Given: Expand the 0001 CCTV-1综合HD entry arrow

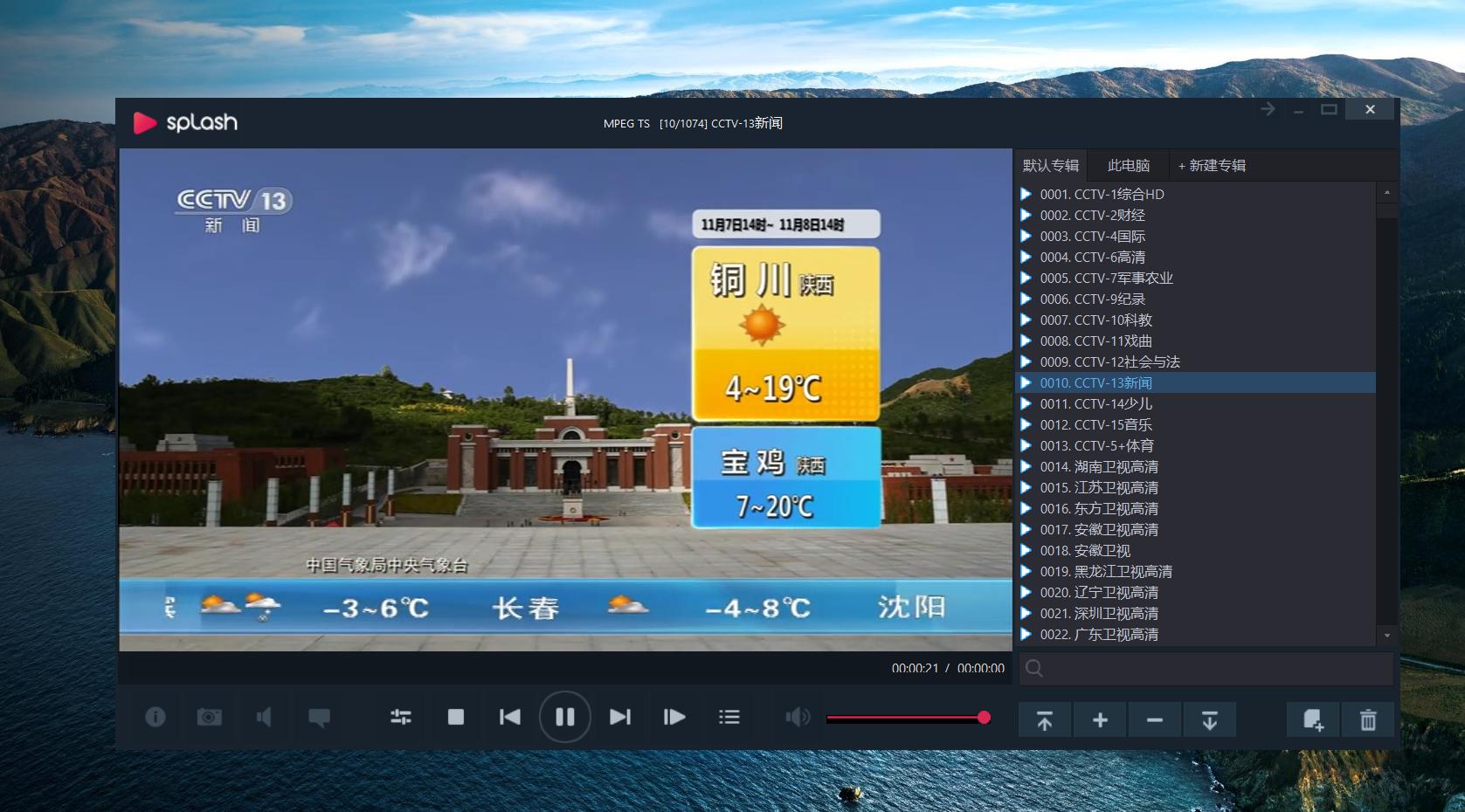Looking at the screenshot, I should coord(1026,194).
